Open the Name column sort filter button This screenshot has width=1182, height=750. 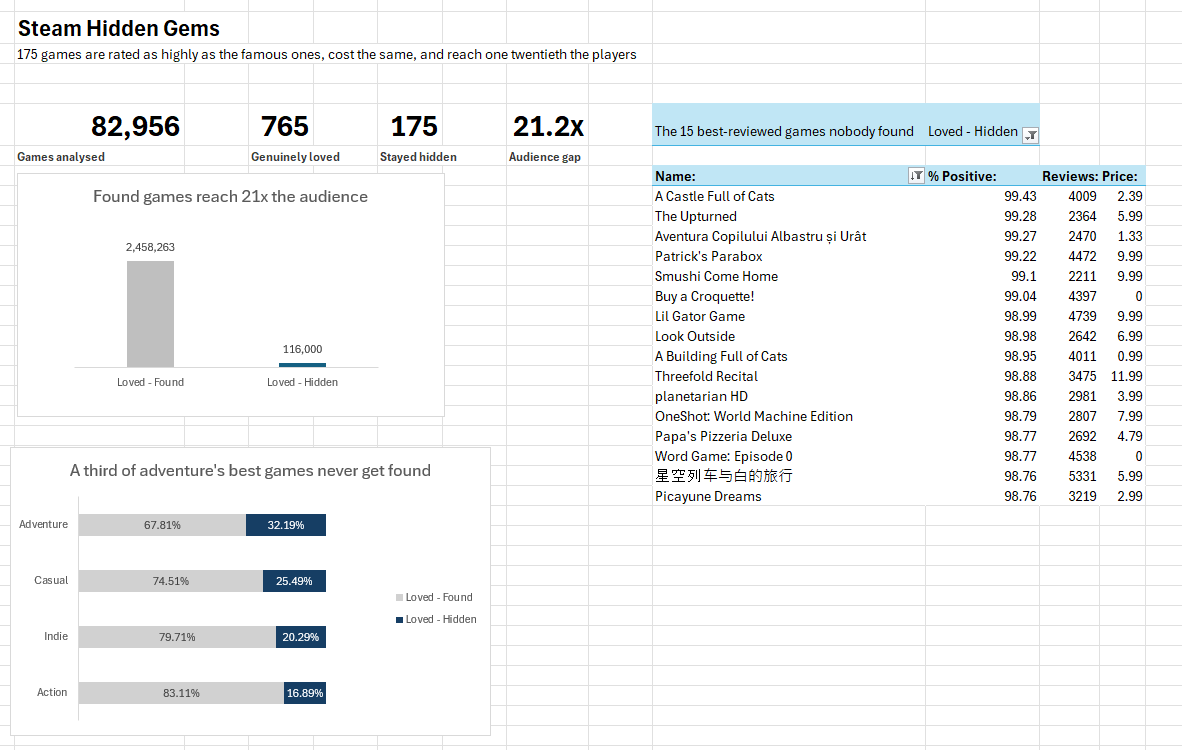[x=916, y=176]
